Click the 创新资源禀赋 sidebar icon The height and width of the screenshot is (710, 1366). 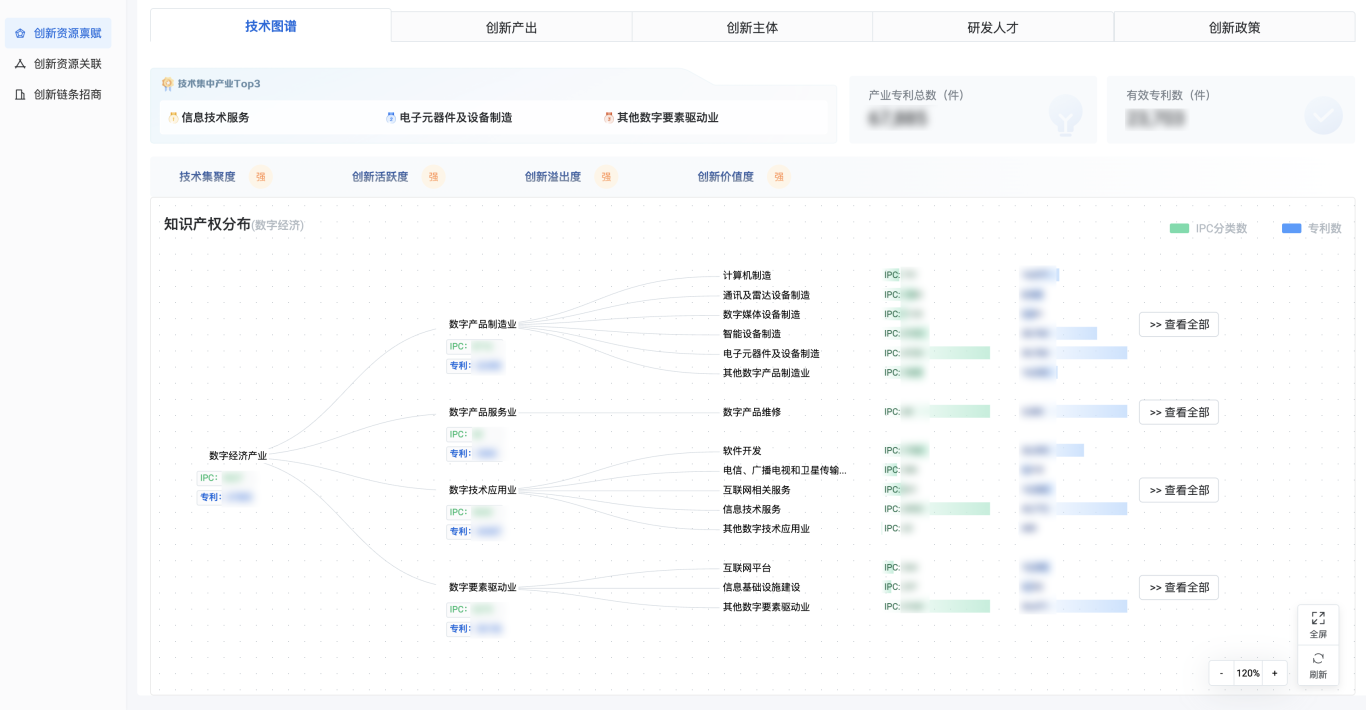tap(20, 33)
